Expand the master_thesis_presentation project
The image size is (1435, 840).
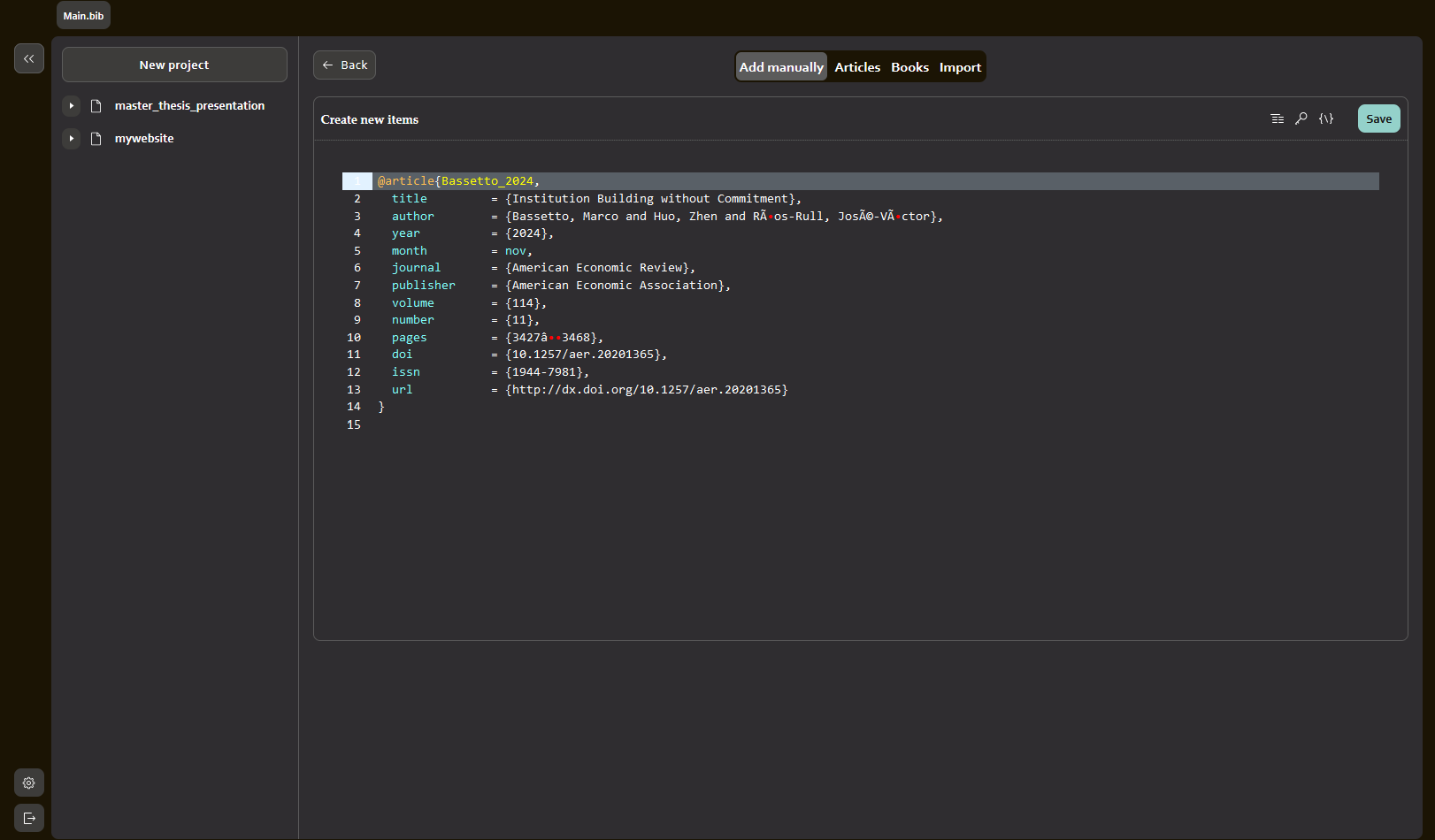point(72,106)
